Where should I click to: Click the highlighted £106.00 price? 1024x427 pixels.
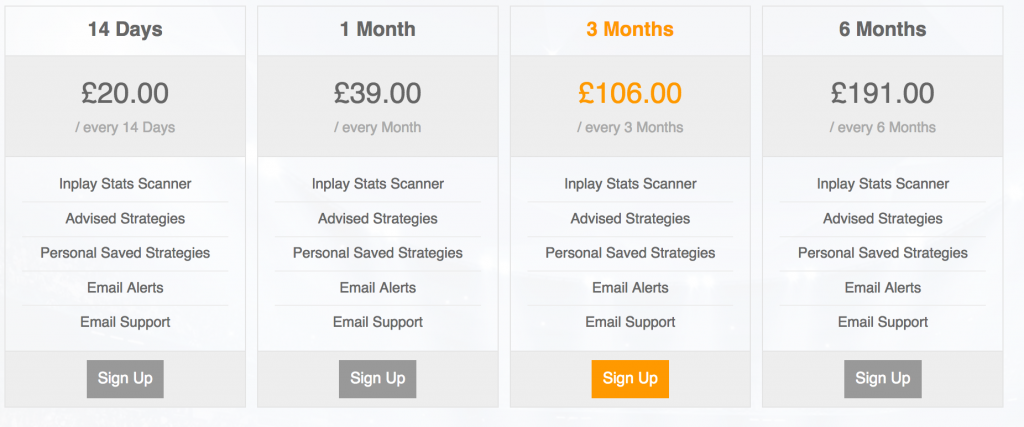click(x=630, y=93)
